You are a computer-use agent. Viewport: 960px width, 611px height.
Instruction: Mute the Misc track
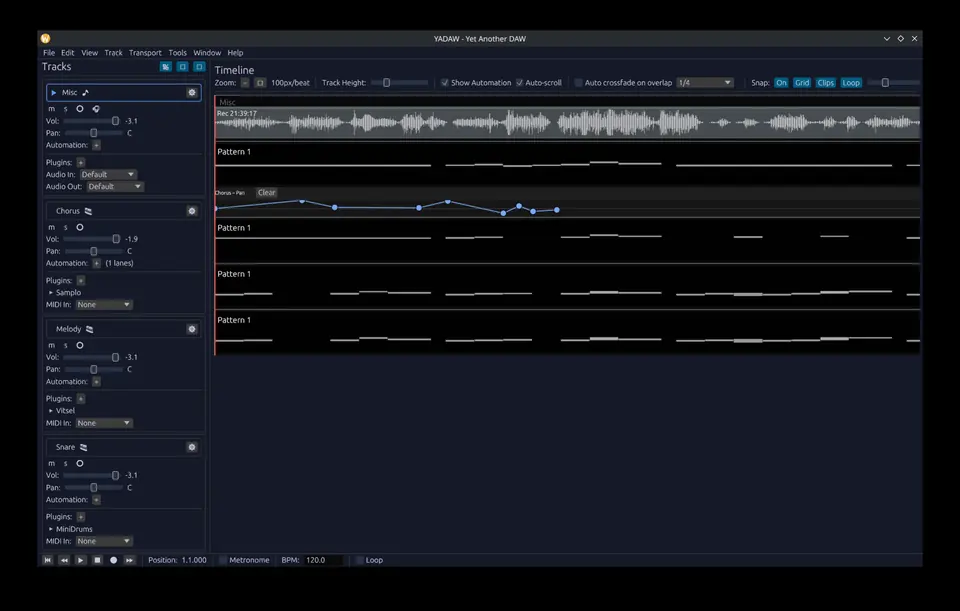point(51,109)
